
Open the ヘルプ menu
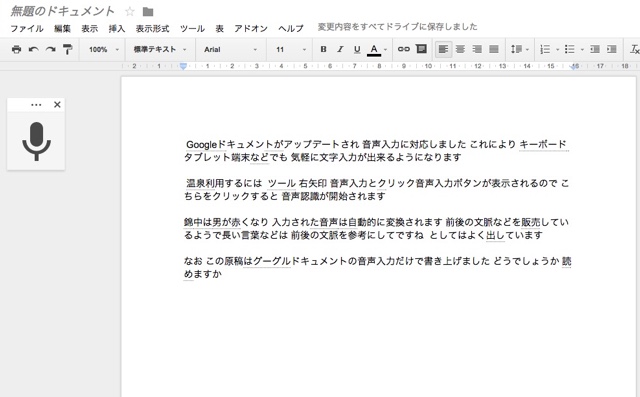click(291, 29)
